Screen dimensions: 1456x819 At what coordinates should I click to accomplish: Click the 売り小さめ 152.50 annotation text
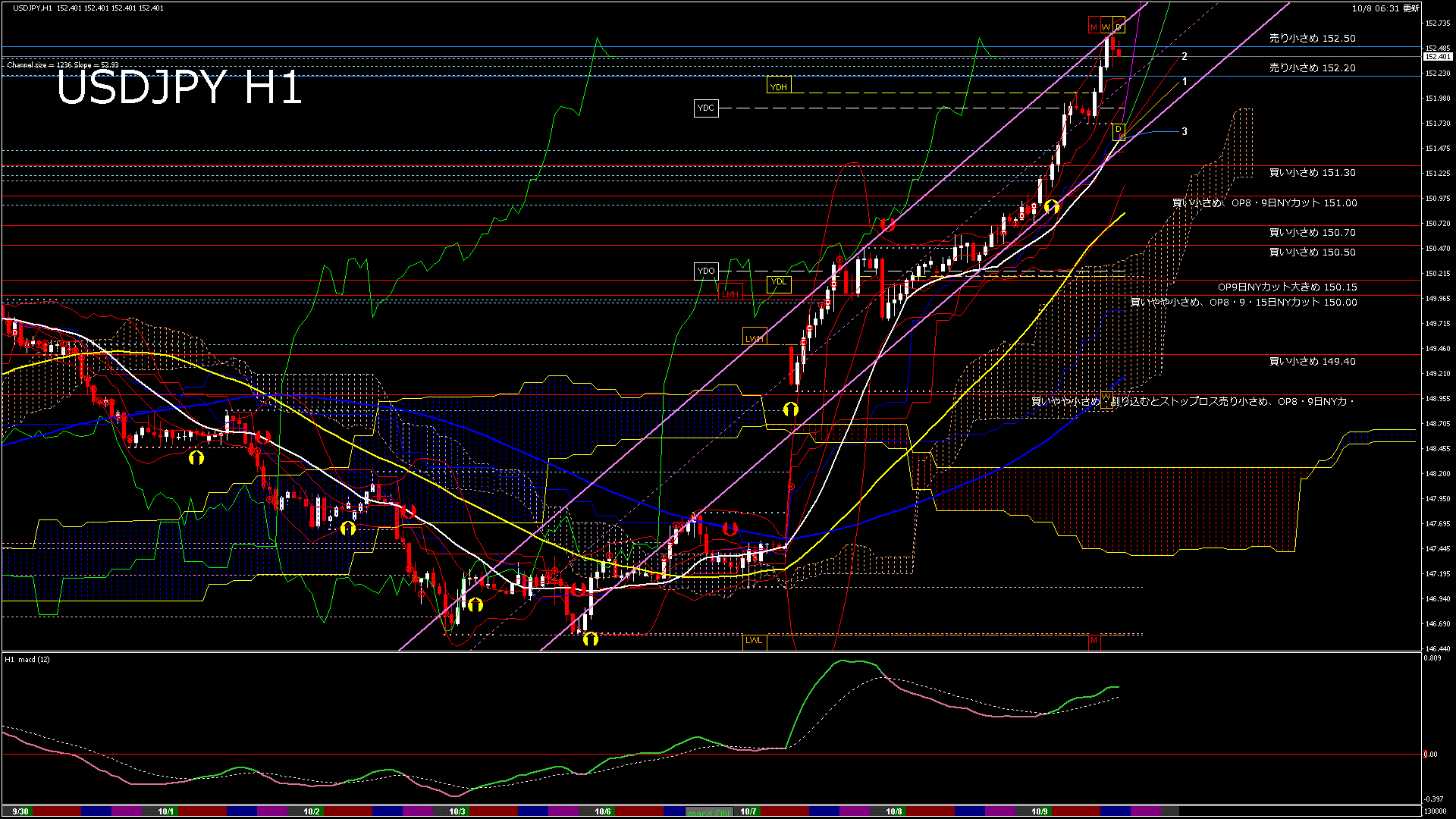pyautogui.click(x=1312, y=38)
